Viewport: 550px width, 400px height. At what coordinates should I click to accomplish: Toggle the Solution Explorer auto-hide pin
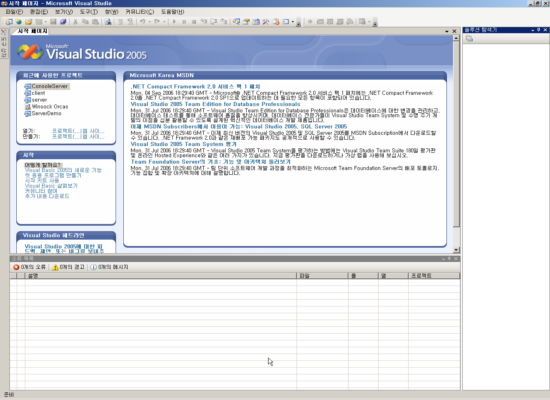pyautogui.click(x=539, y=30)
